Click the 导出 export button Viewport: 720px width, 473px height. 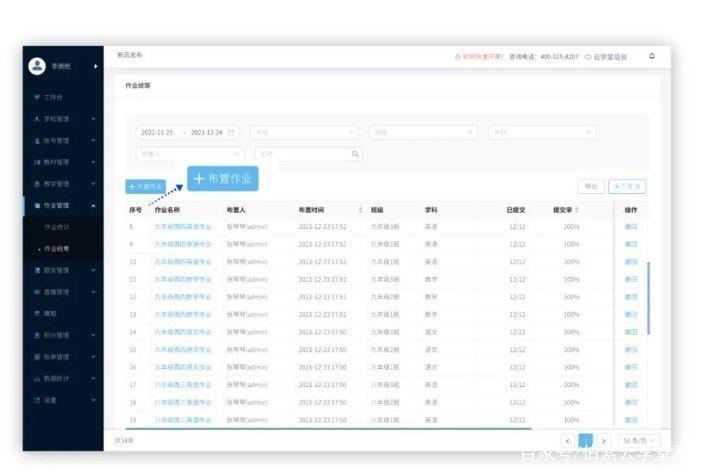(x=591, y=186)
